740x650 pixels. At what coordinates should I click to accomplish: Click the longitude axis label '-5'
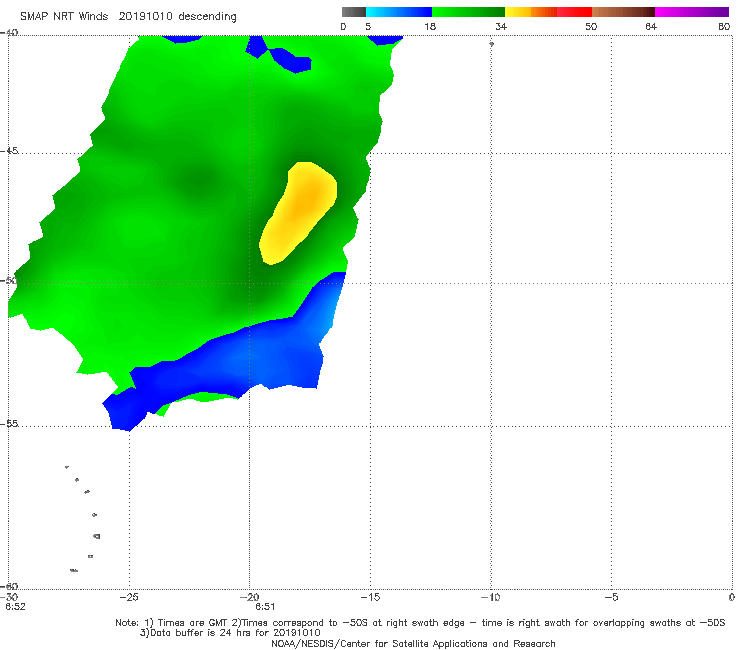(x=611, y=597)
